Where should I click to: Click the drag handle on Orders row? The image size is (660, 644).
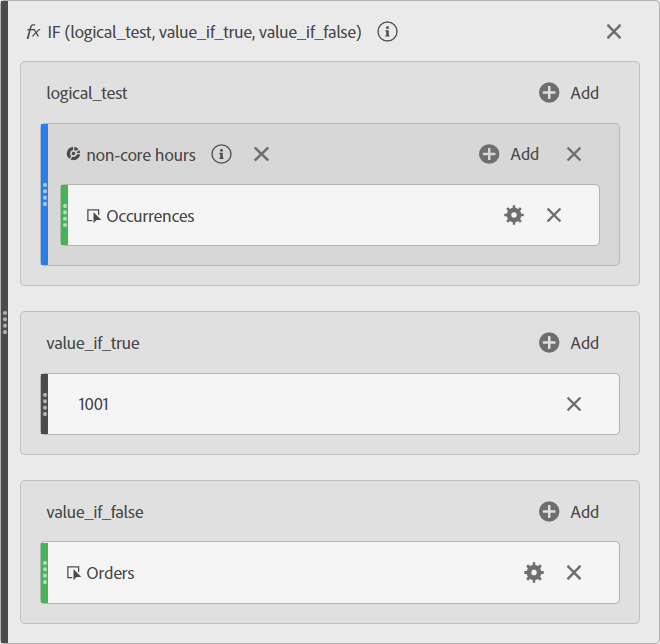(45, 573)
